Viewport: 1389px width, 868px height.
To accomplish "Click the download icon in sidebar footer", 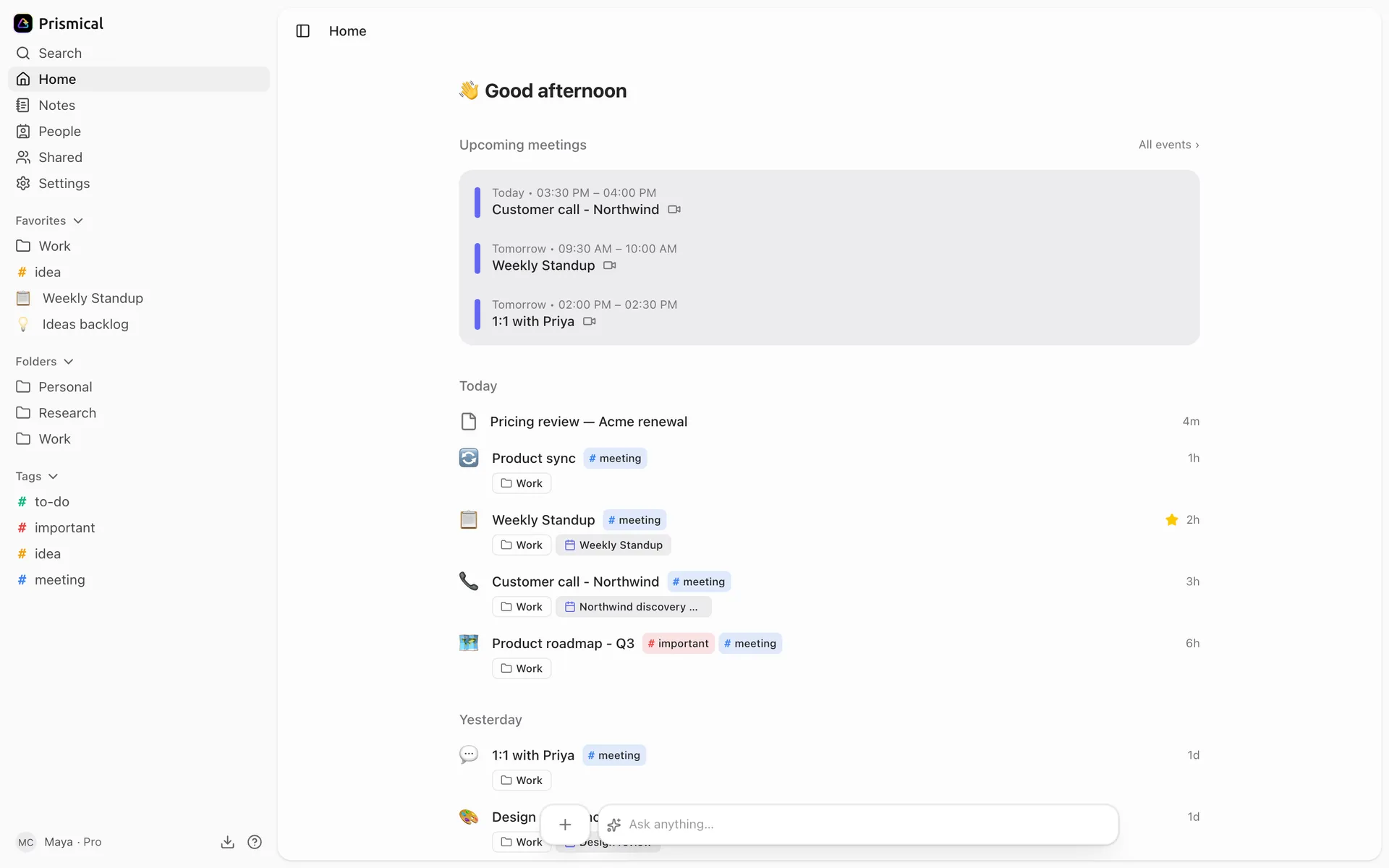I will tap(227, 842).
